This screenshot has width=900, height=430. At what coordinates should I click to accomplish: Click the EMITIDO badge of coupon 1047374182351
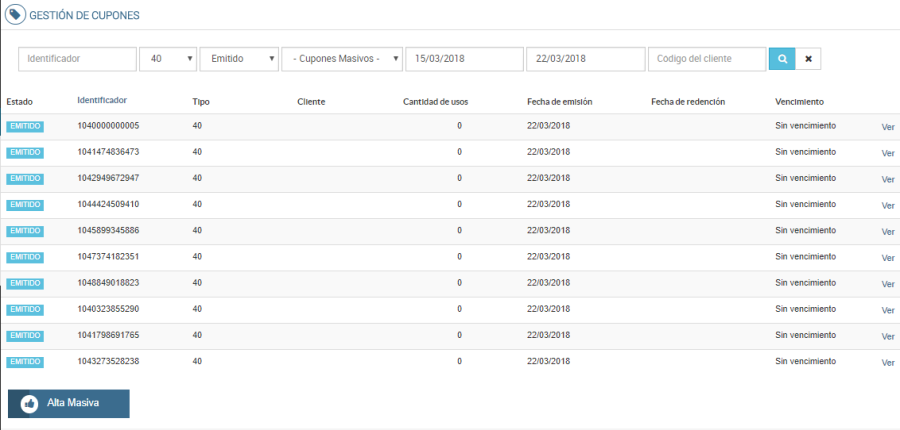pos(24,257)
